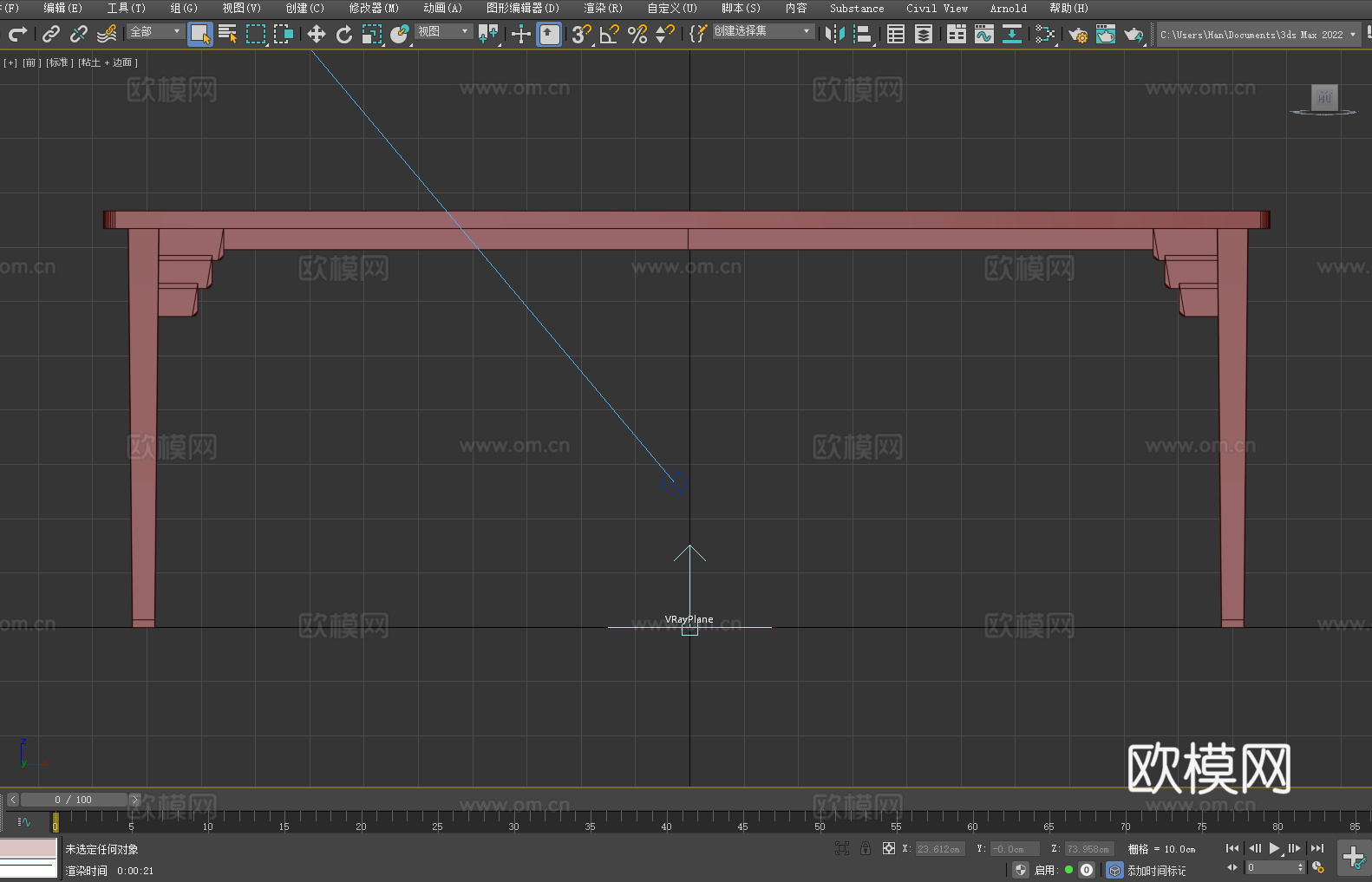
Task: Toggle 3D Snaps
Action: point(582,34)
